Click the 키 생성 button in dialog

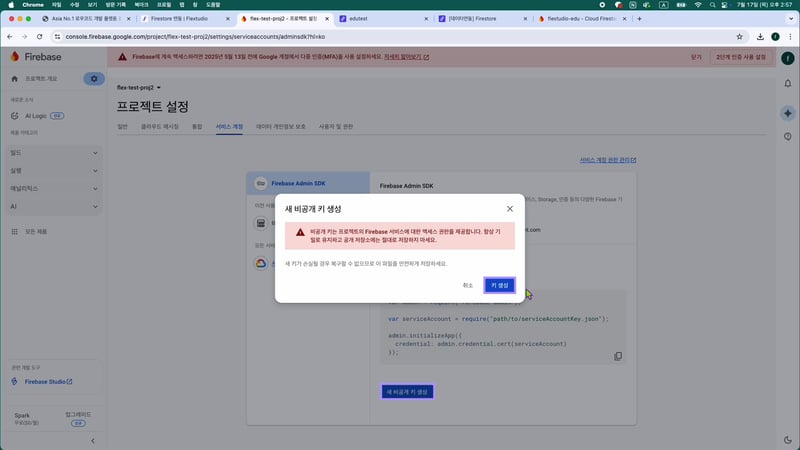[x=499, y=285]
